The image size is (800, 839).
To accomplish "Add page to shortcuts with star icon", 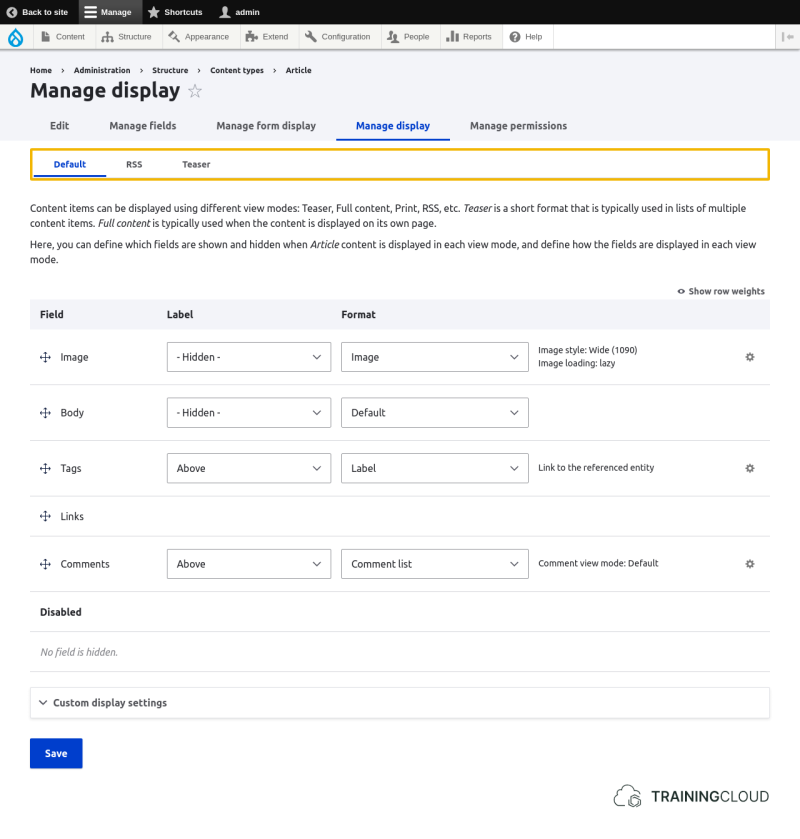I will (x=195, y=91).
